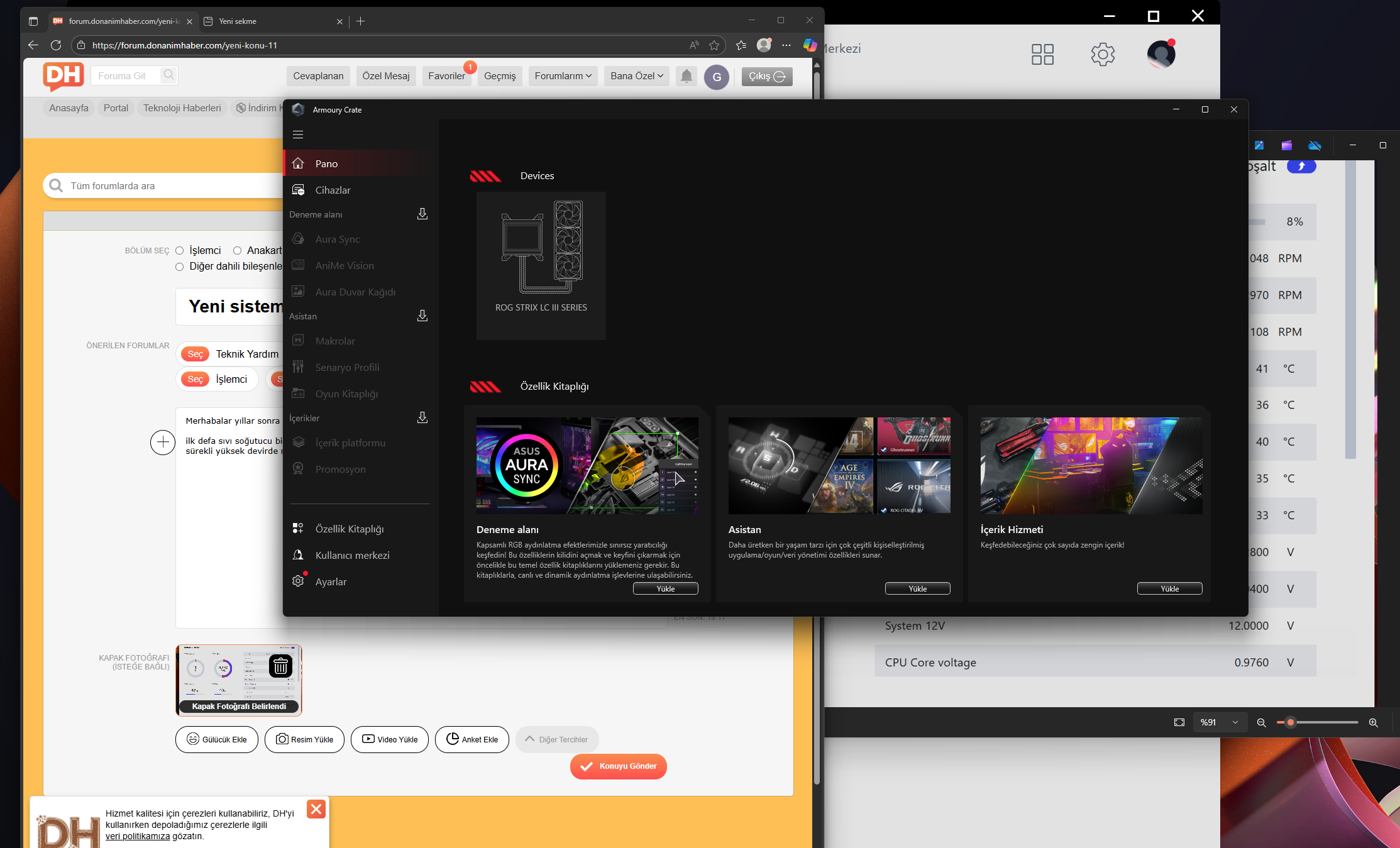Open the Armoury Crate hamburger menu
This screenshot has width=1400, height=848.
tap(298, 135)
